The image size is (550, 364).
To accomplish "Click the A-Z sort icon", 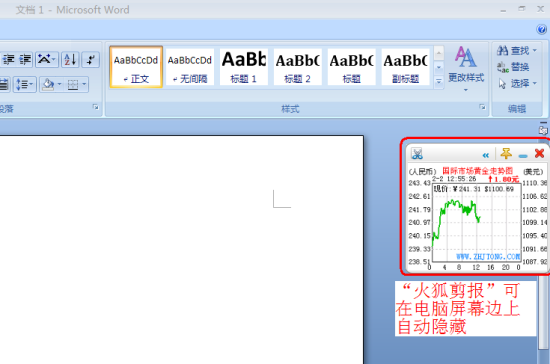I will [70, 59].
